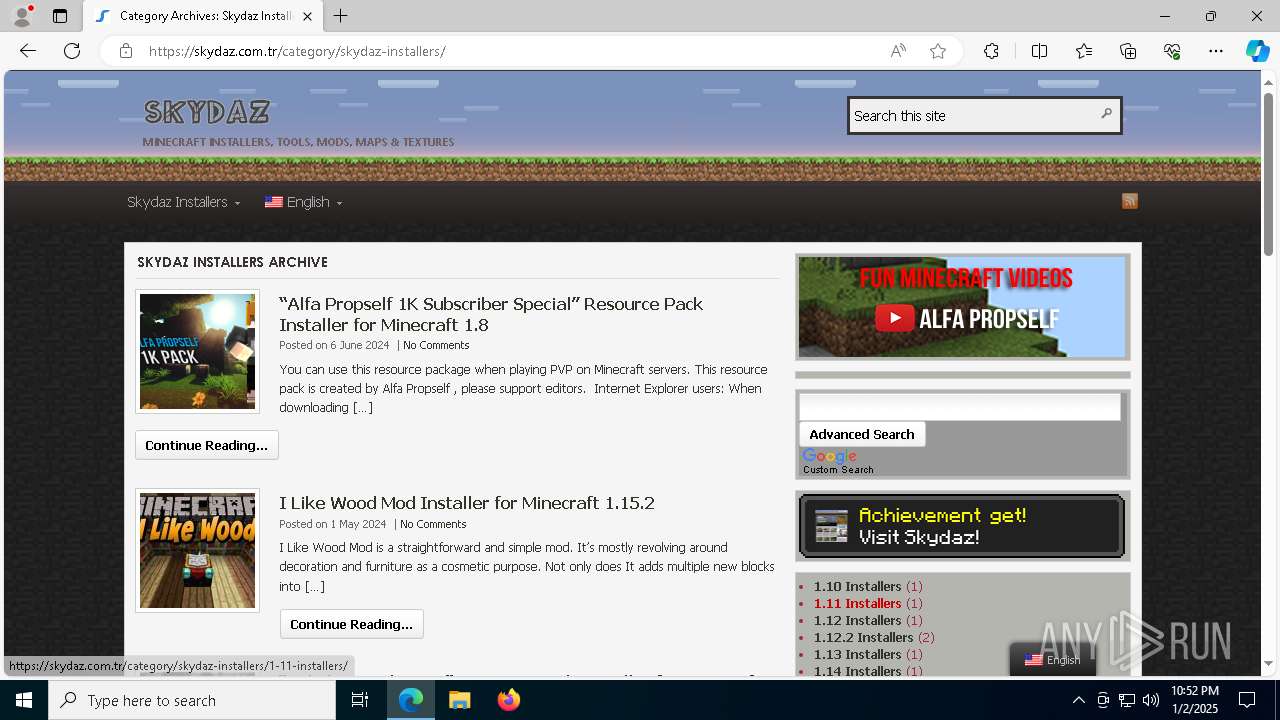
Task: Close the Category Archives tab
Action: pos(307,16)
